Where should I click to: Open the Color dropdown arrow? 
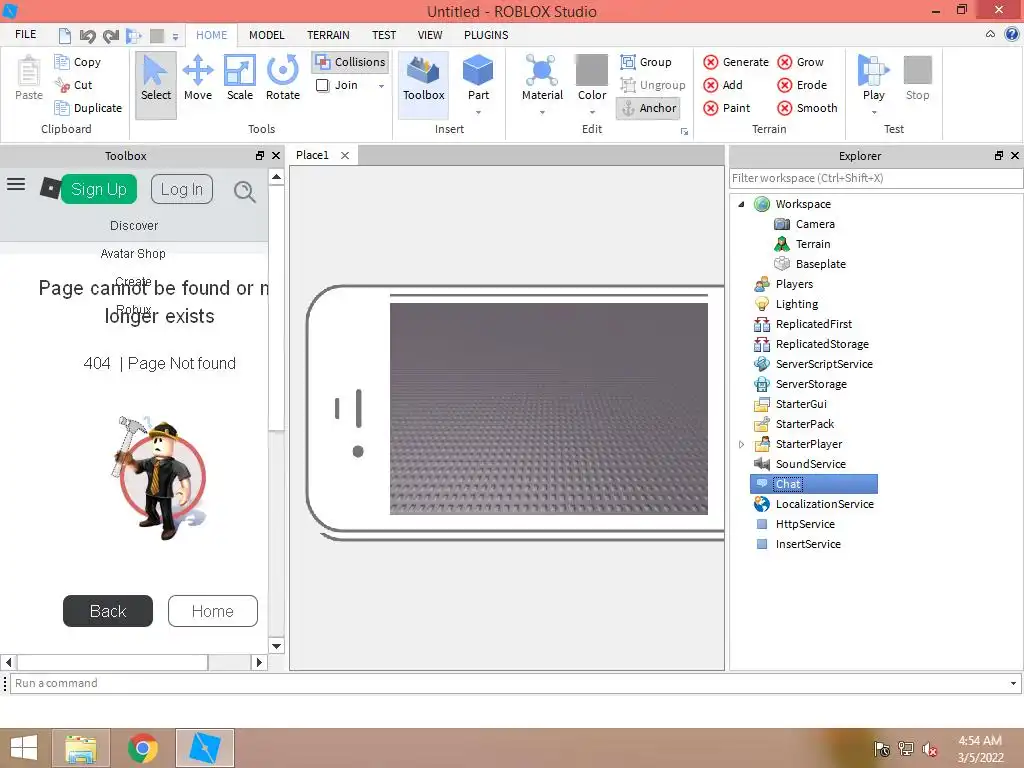pos(592,112)
